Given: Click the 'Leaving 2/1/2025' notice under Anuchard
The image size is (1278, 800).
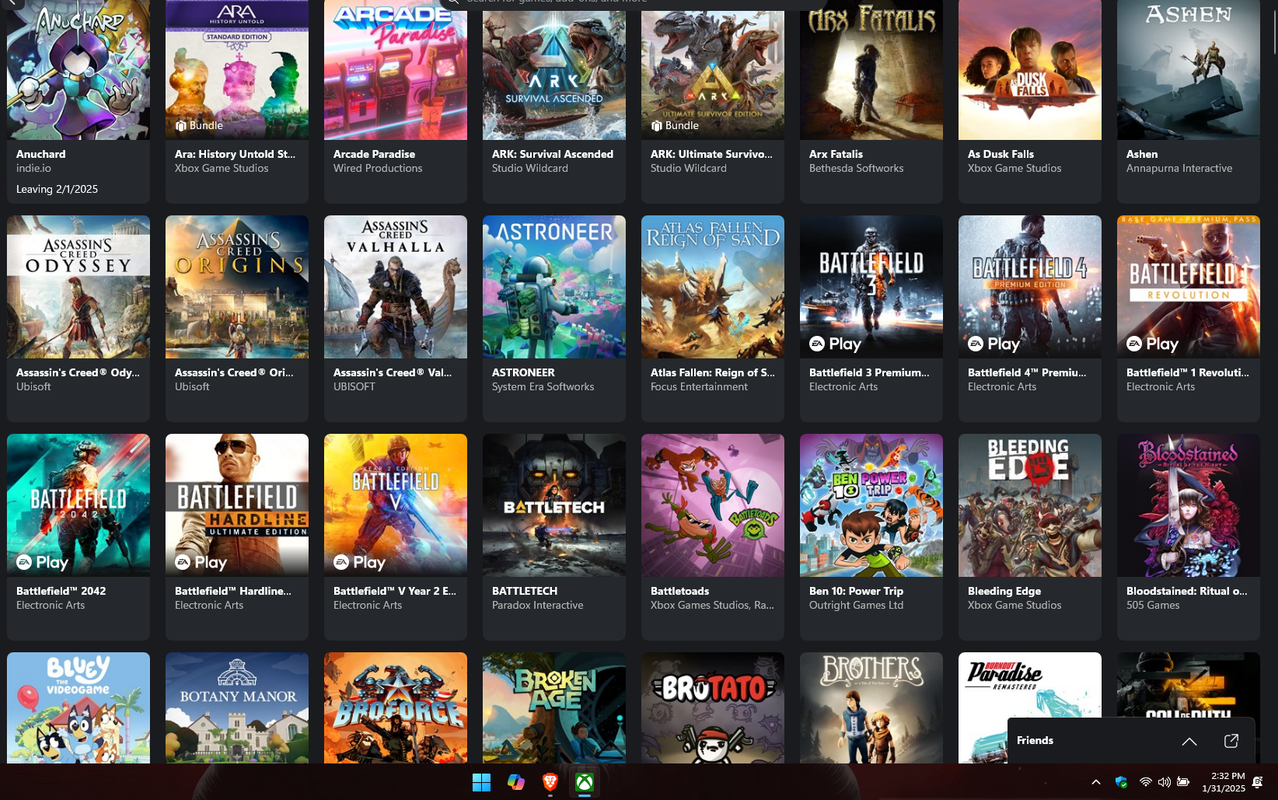Looking at the screenshot, I should [x=57, y=189].
